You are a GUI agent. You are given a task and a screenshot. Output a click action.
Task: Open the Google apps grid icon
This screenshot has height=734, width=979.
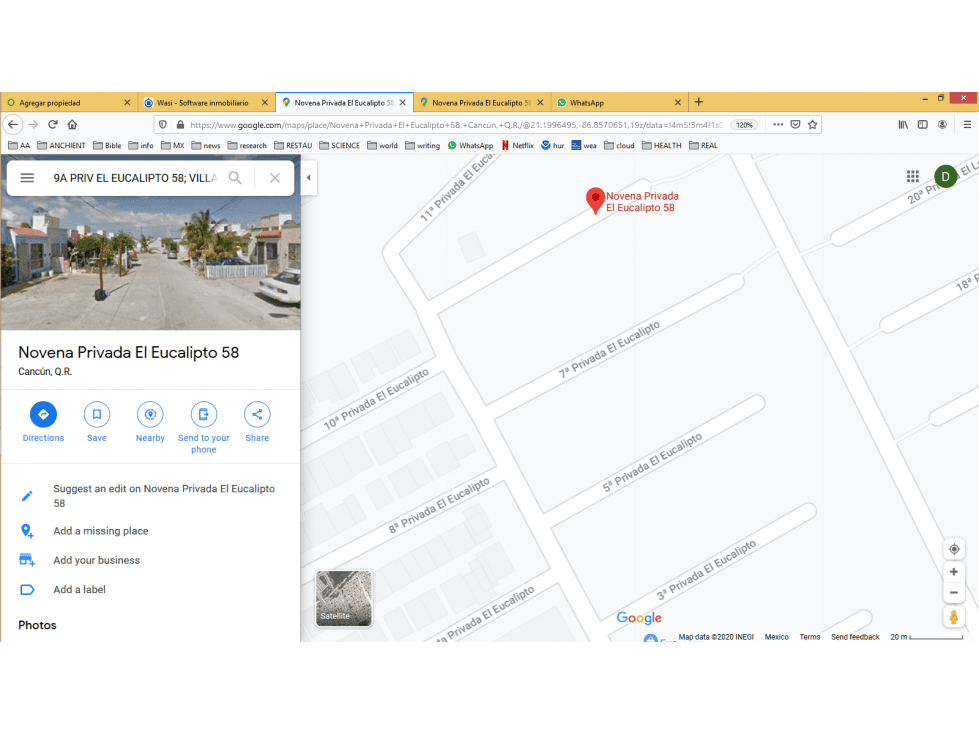913,177
